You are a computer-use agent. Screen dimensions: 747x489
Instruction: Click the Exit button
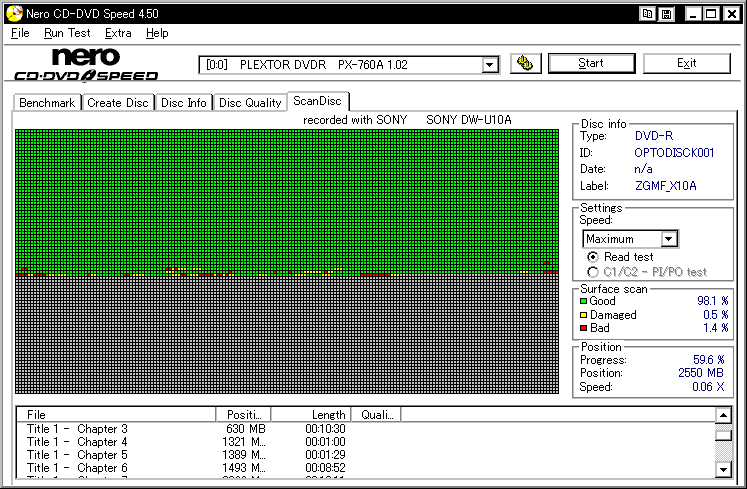tap(686, 63)
